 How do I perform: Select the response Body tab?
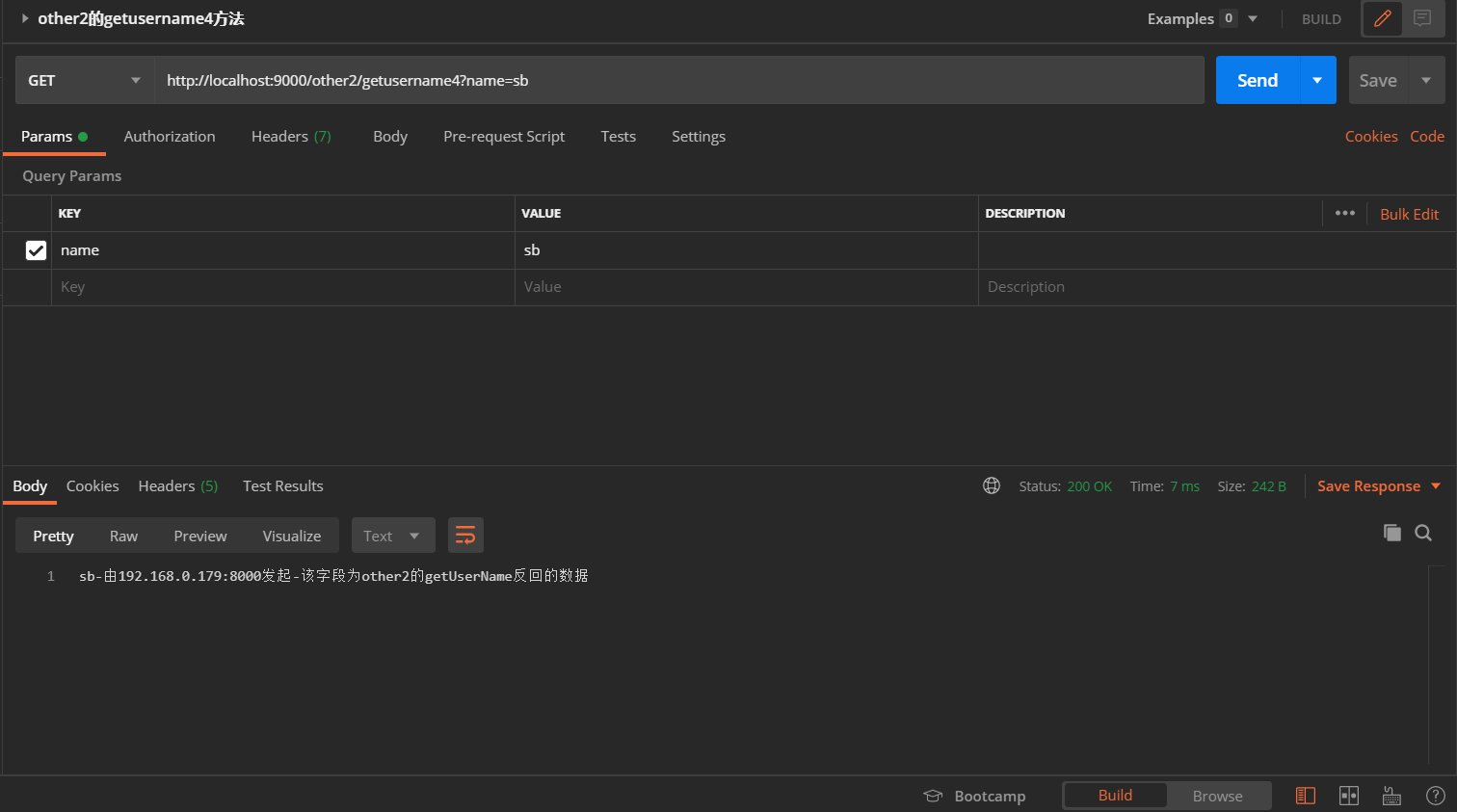(30, 485)
